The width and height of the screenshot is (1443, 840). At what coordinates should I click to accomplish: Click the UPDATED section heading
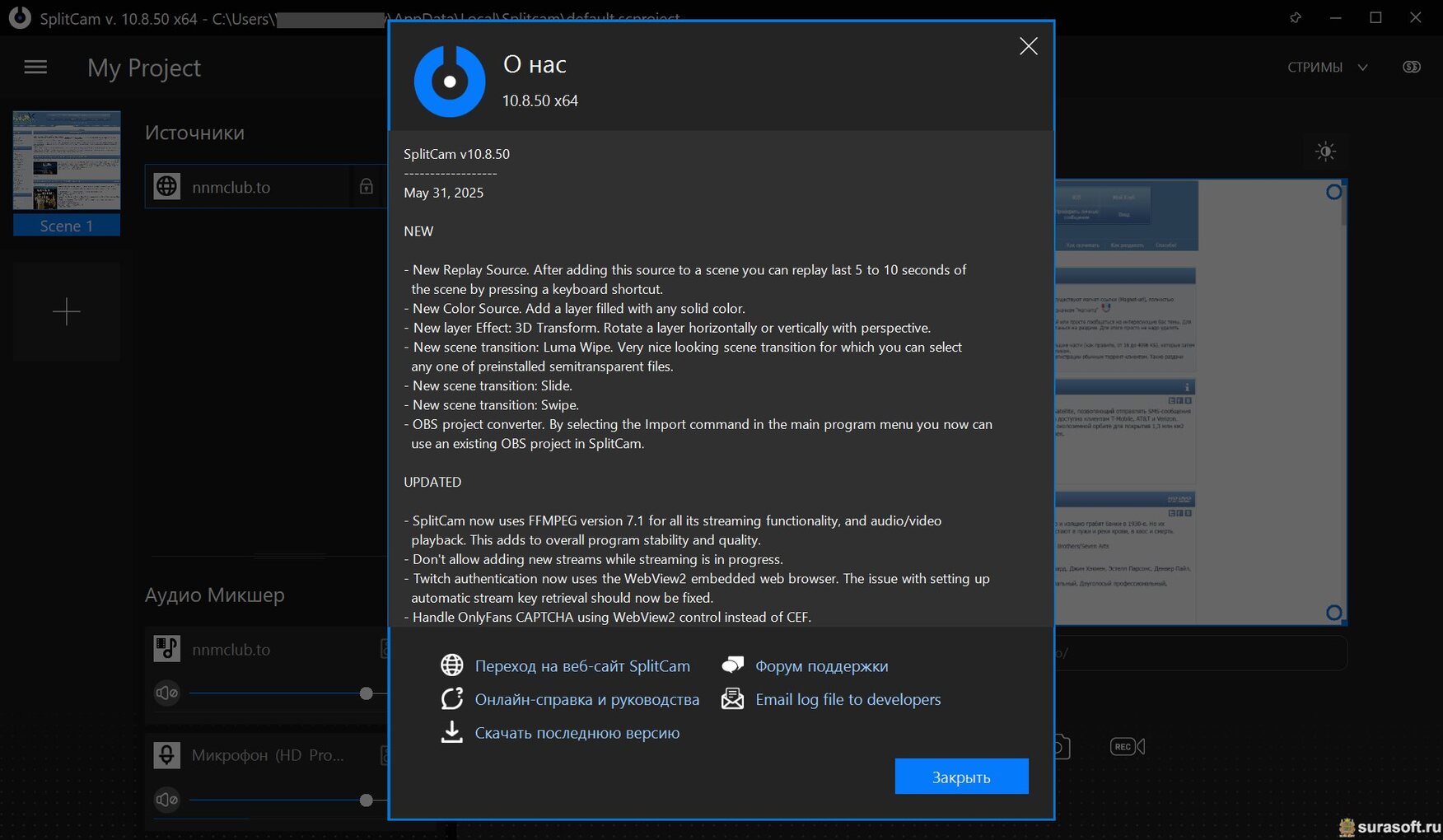(432, 482)
